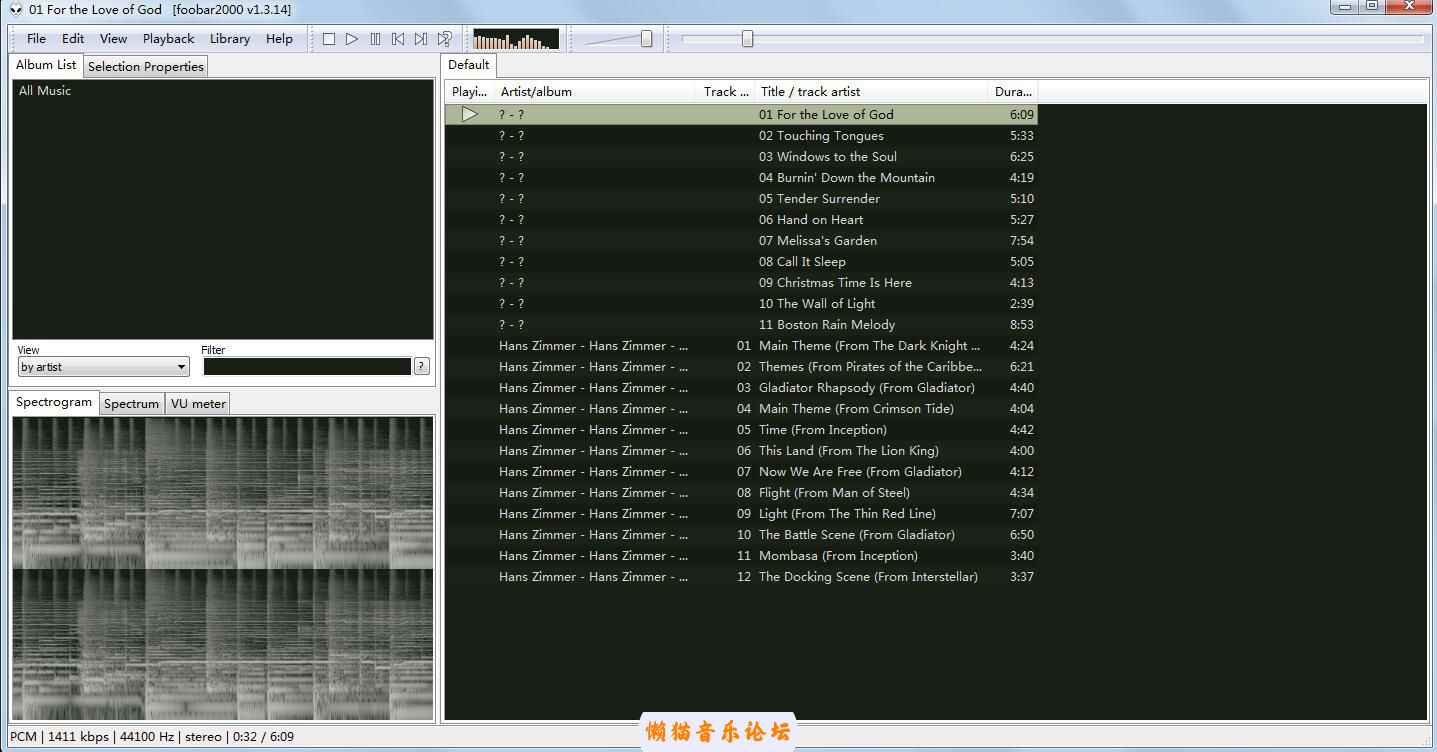Open the File menu
Viewport: 1437px width, 752px height.
click(x=36, y=39)
